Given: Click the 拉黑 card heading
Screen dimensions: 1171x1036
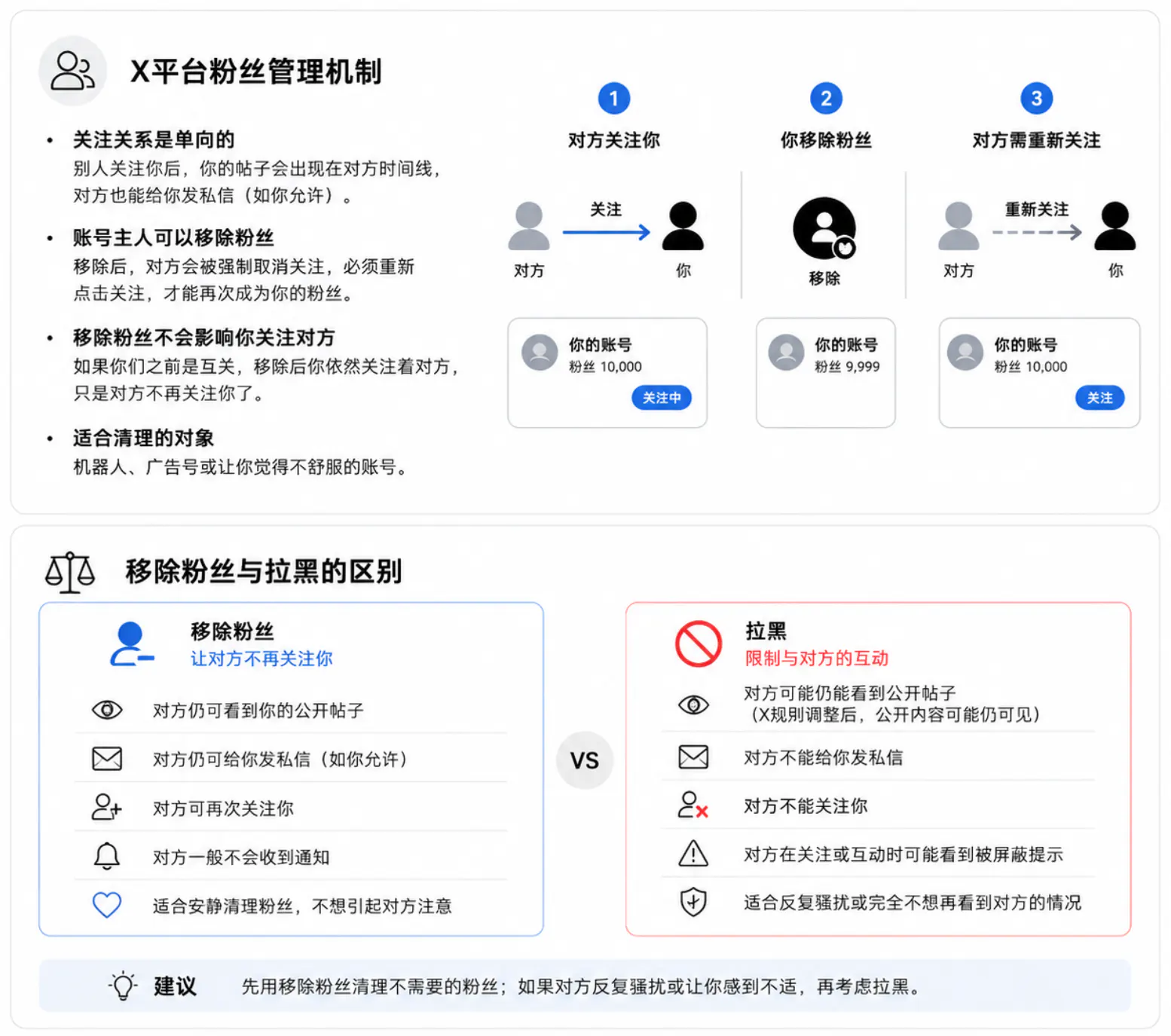Looking at the screenshot, I should [x=766, y=631].
